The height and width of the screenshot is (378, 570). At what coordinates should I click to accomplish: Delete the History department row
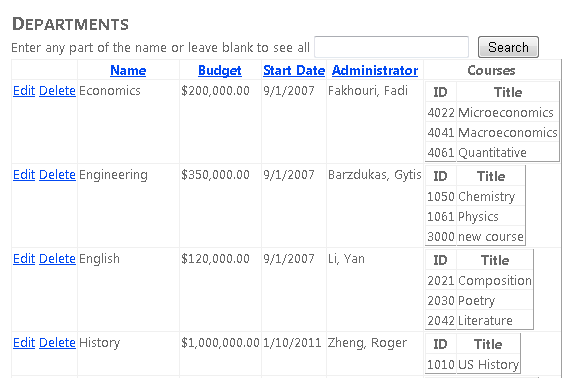click(57, 342)
